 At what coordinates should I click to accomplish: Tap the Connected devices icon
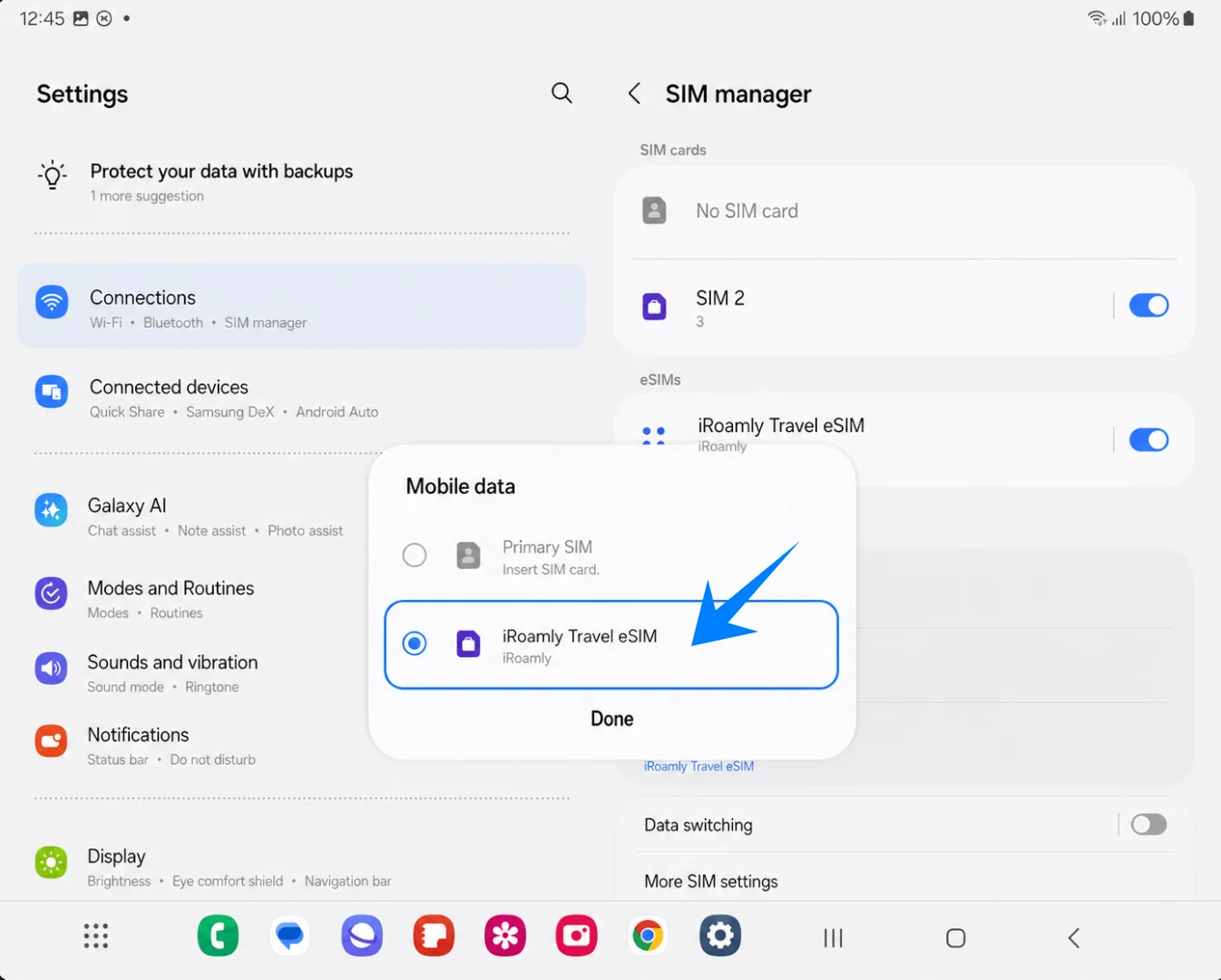pos(52,391)
